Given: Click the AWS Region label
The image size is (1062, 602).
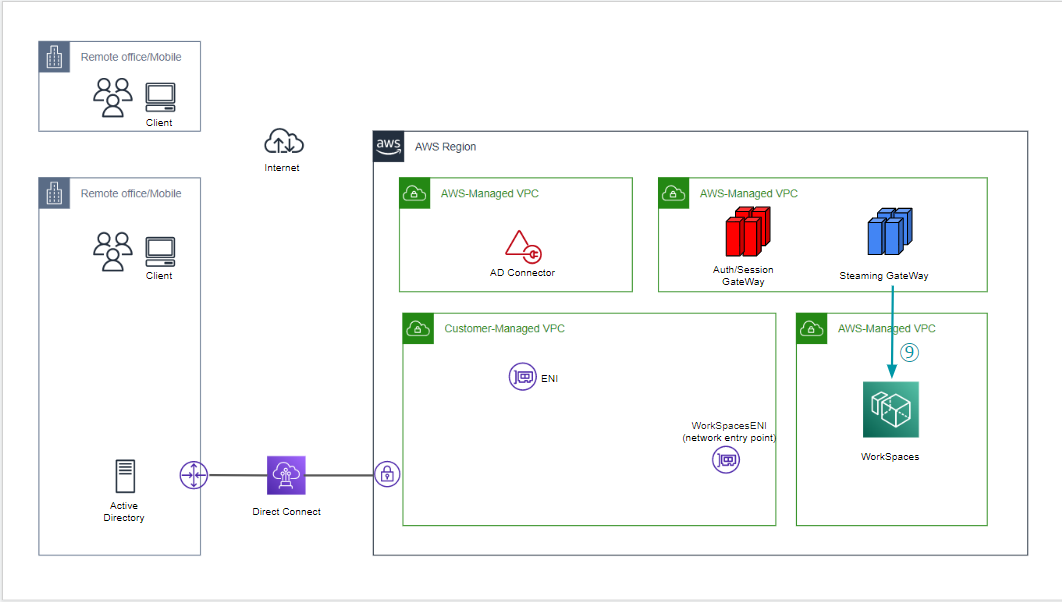Looking at the screenshot, I should coord(446,147).
